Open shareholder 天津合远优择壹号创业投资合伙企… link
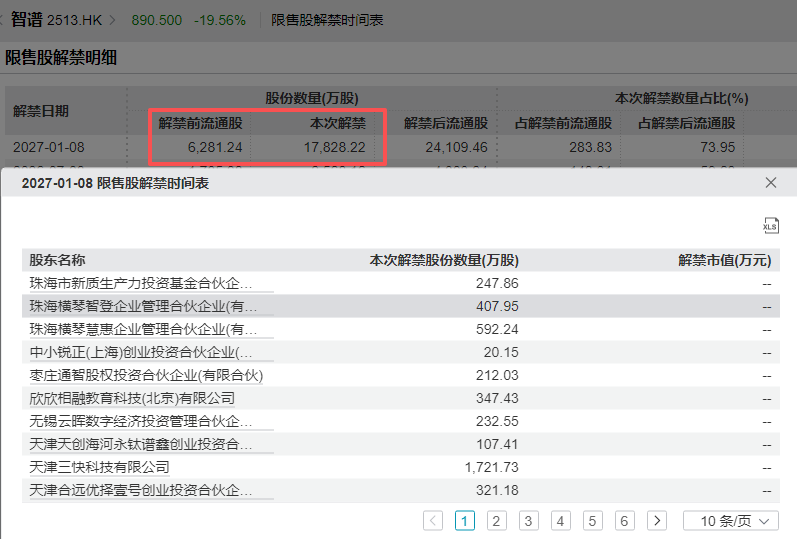Viewport: 797px width, 539px height. click(x=141, y=490)
